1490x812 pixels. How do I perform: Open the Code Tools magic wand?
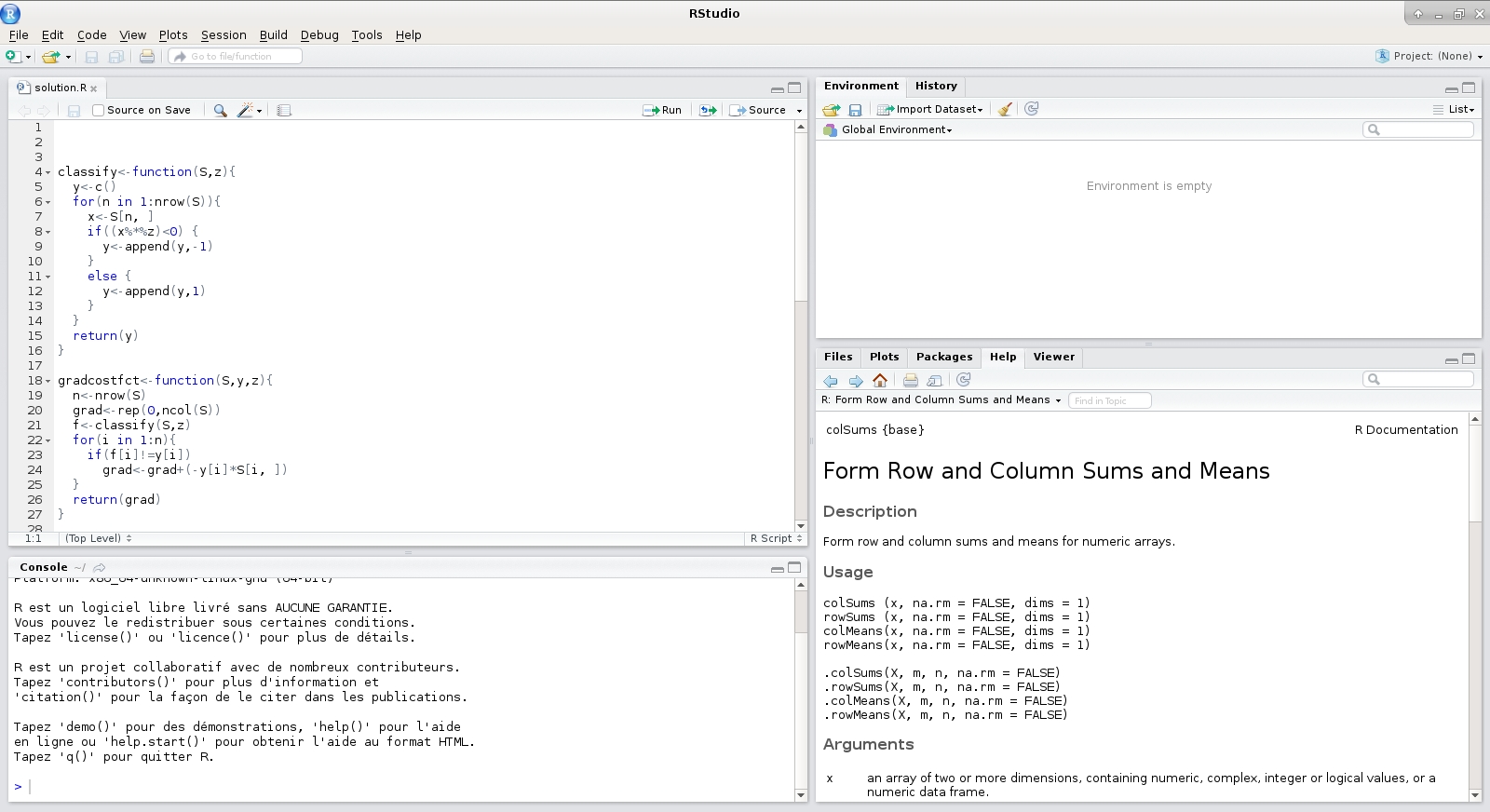(246, 110)
